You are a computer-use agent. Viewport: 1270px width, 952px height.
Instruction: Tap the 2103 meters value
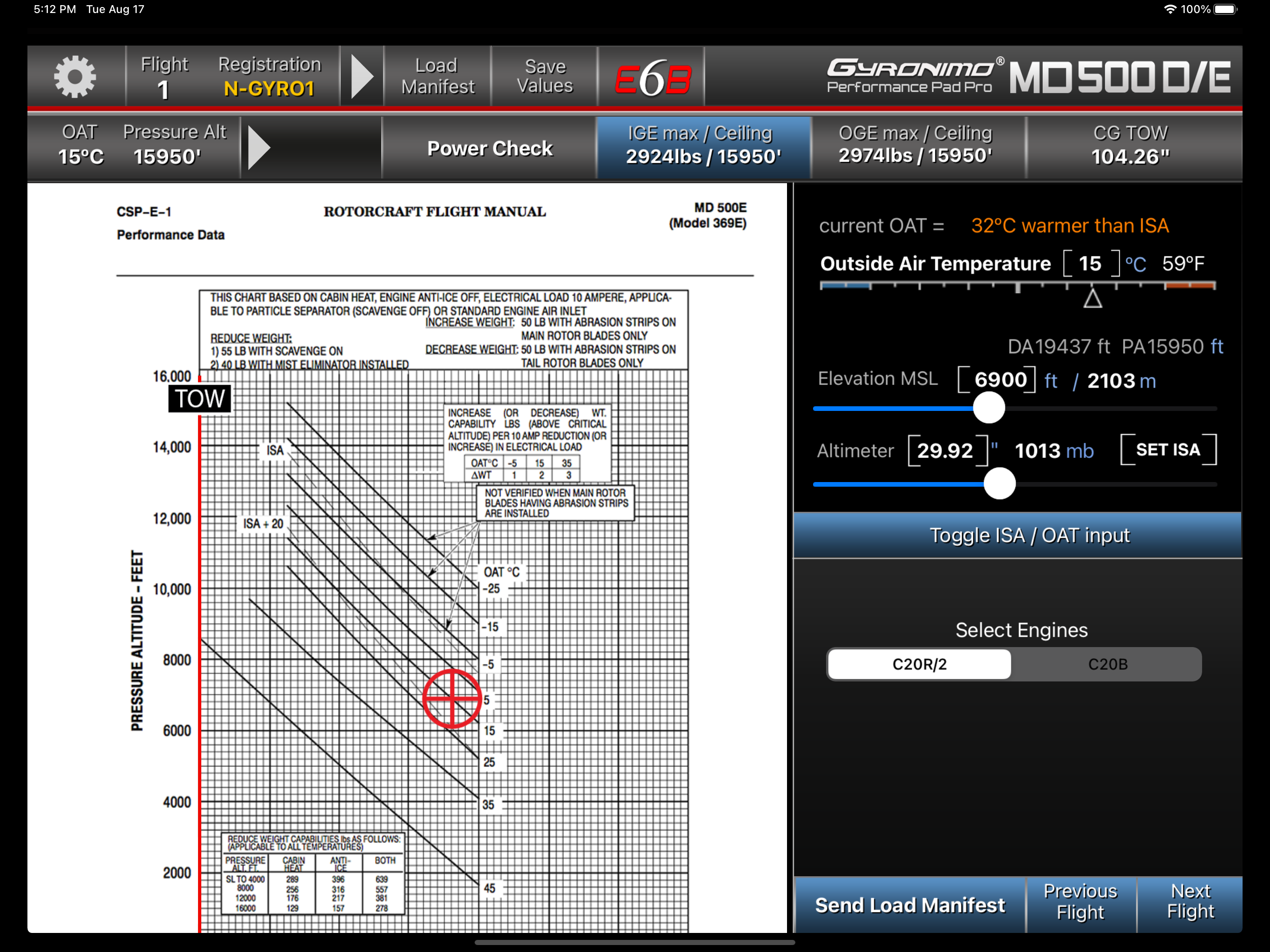pos(1111,381)
